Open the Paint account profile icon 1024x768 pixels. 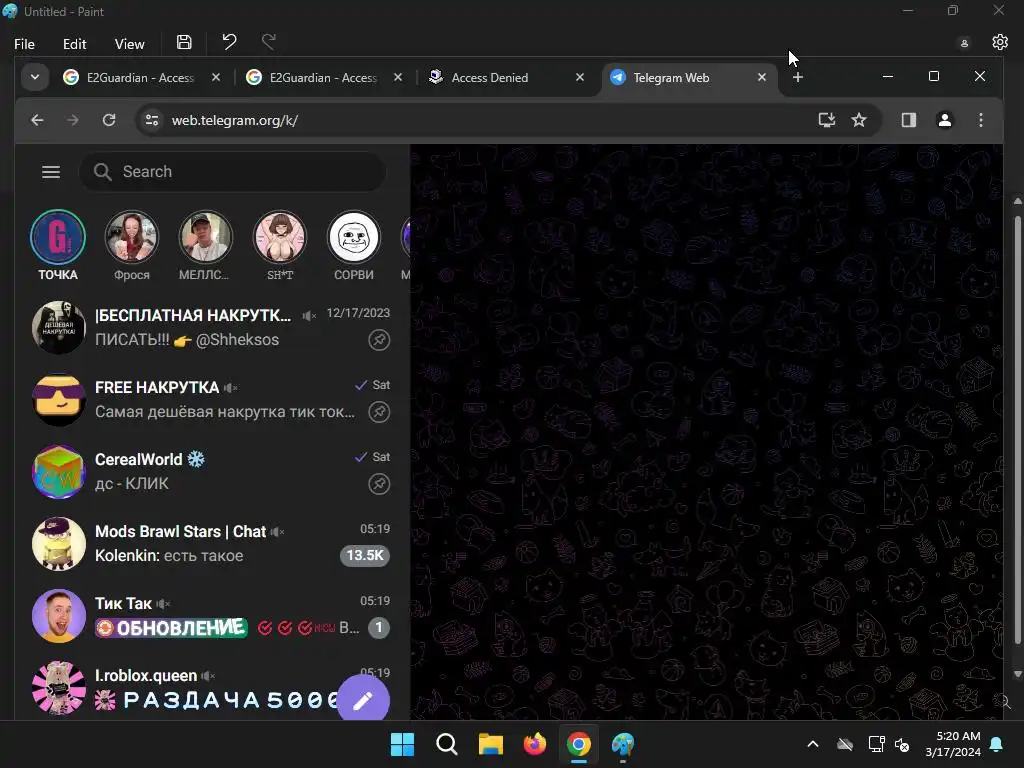click(964, 43)
